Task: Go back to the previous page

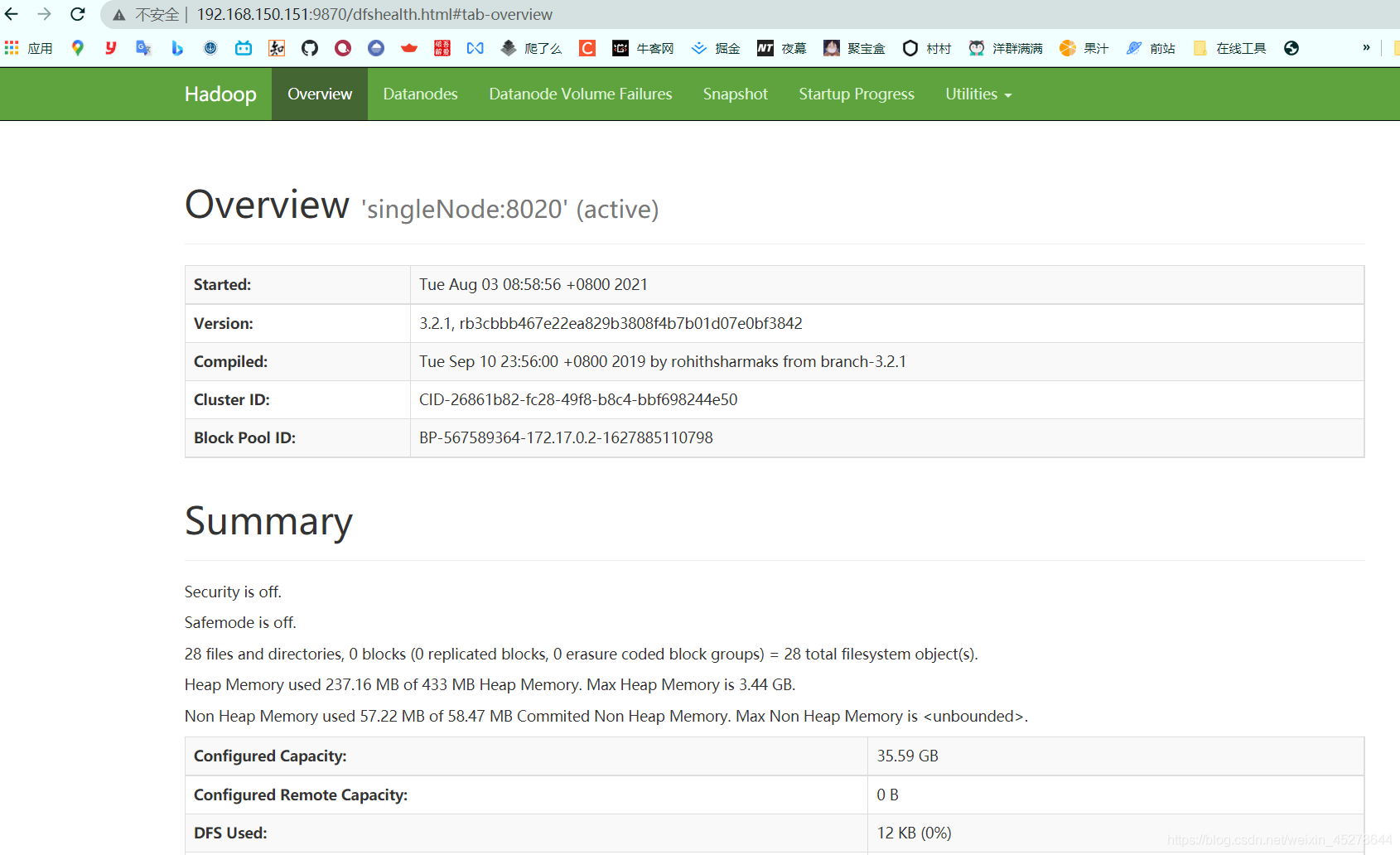Action: 12,14
